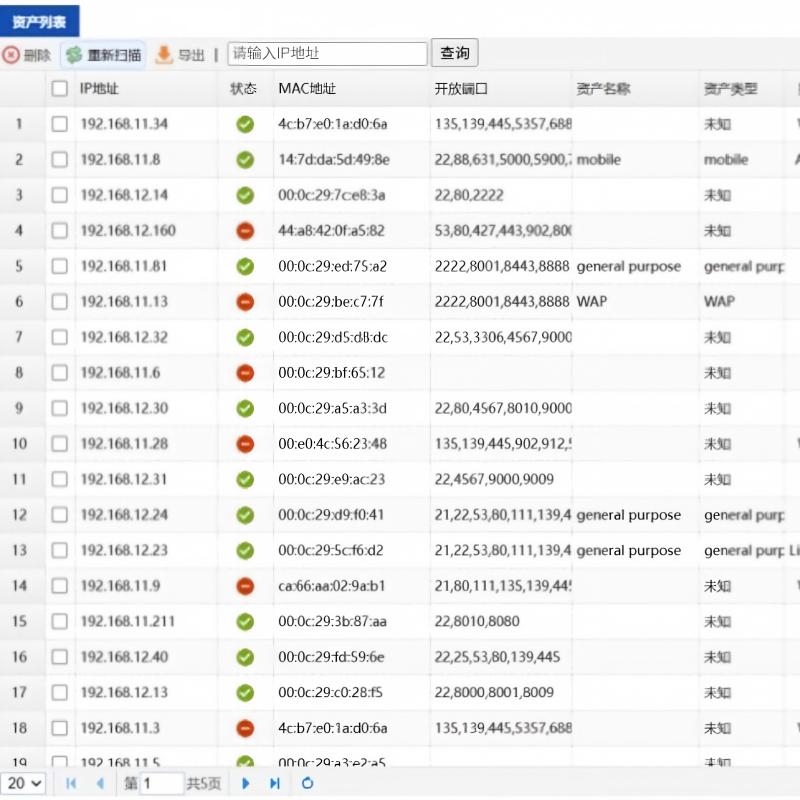Click the page number input field
800x800 pixels.
161,783
